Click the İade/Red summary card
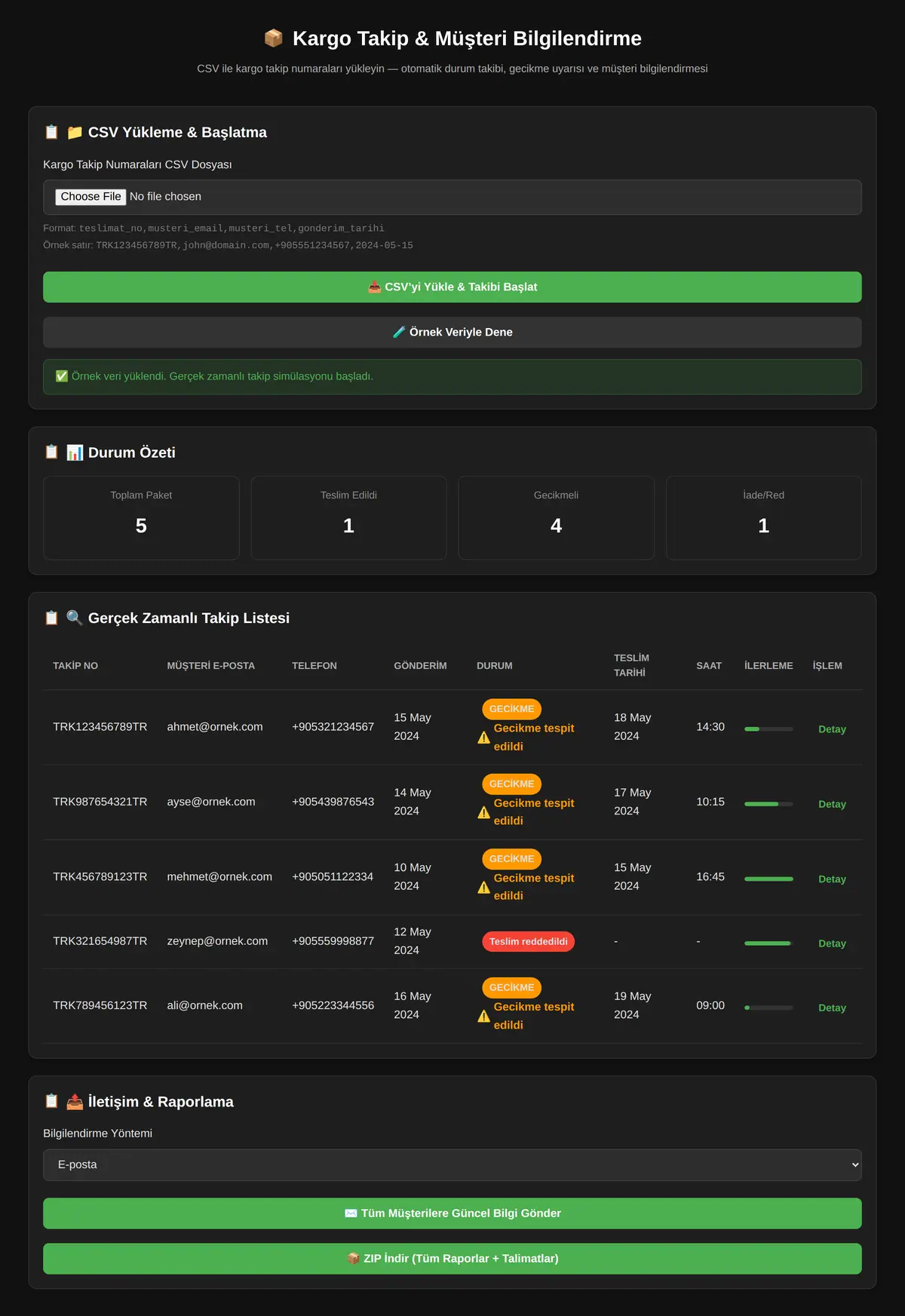Screen dimensions: 905x1316 coord(763,518)
